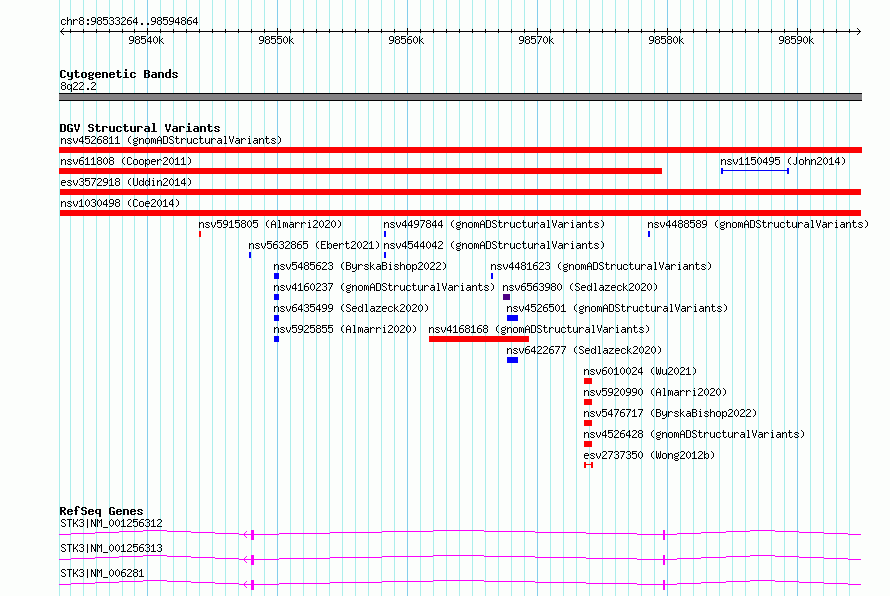Click the blue square under nsv5485623
890x596 pixels.
tap(276, 276)
